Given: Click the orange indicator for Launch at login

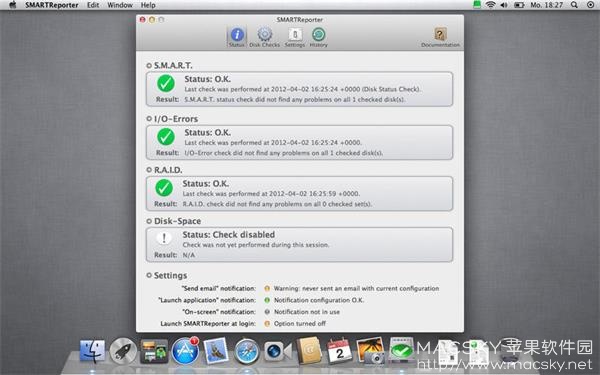Looking at the screenshot, I should click(267, 324).
